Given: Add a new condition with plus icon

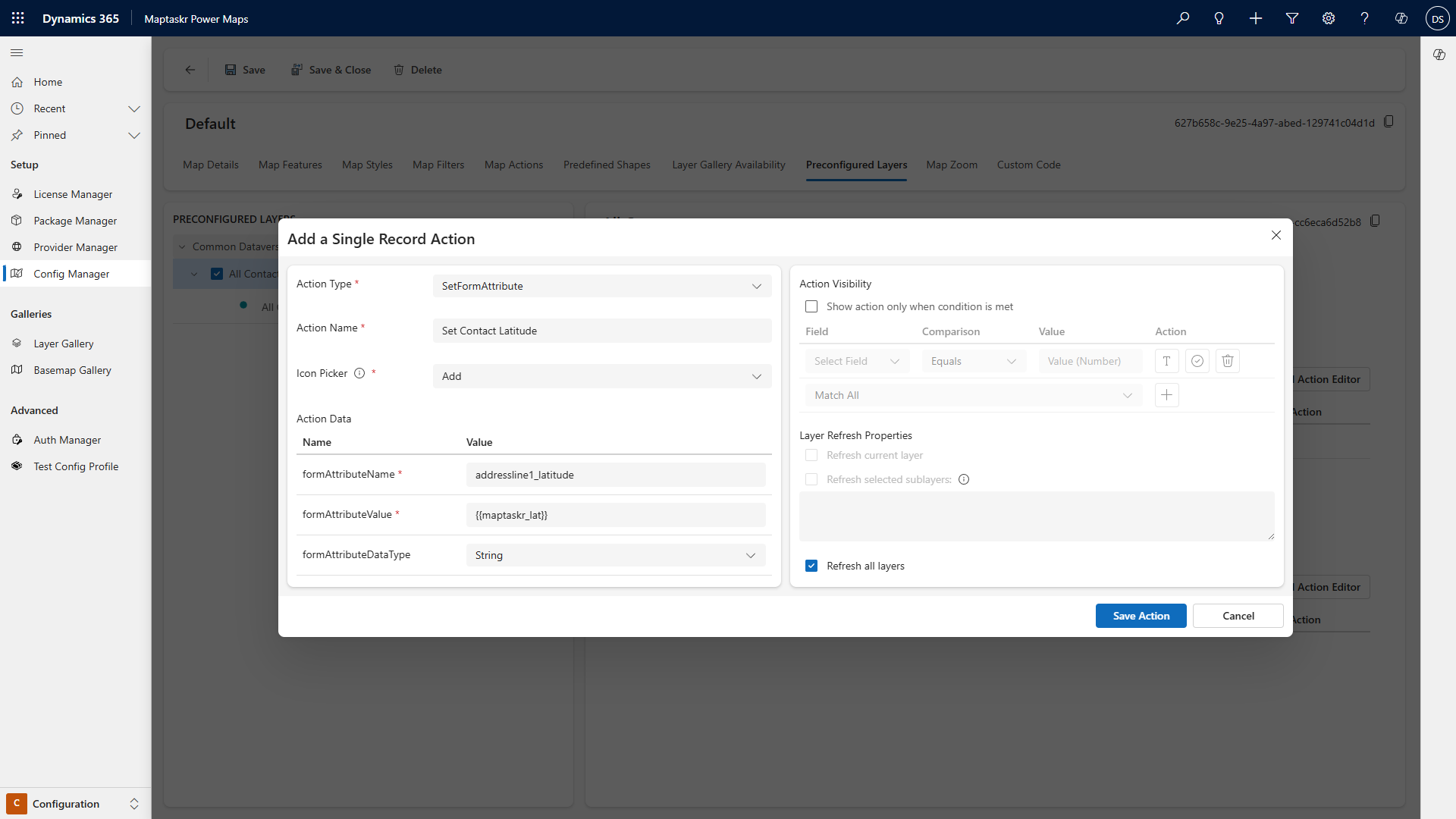Looking at the screenshot, I should click(x=1166, y=395).
